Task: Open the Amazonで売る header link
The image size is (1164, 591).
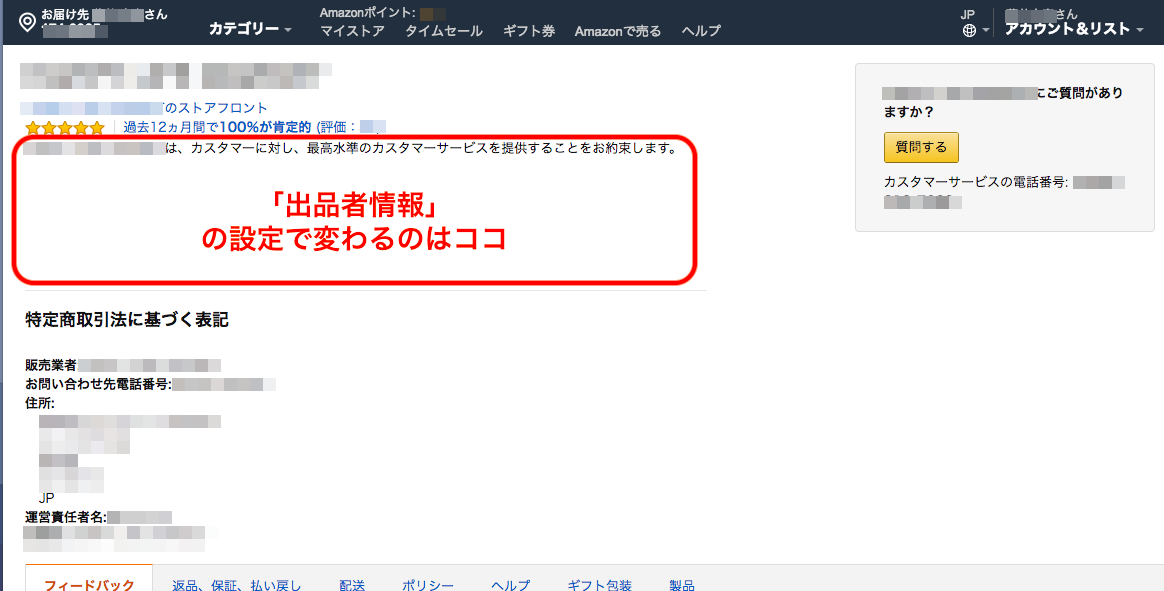Action: pyautogui.click(x=617, y=31)
